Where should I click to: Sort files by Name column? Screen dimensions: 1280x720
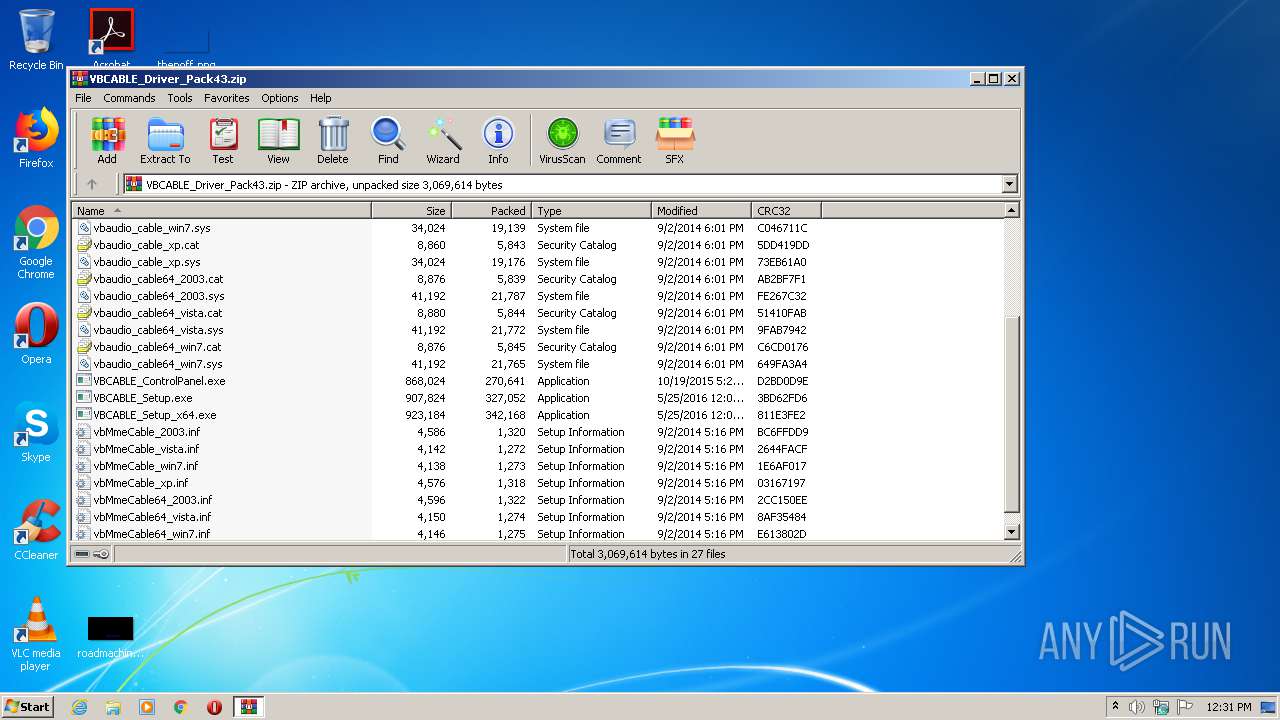tap(222, 210)
